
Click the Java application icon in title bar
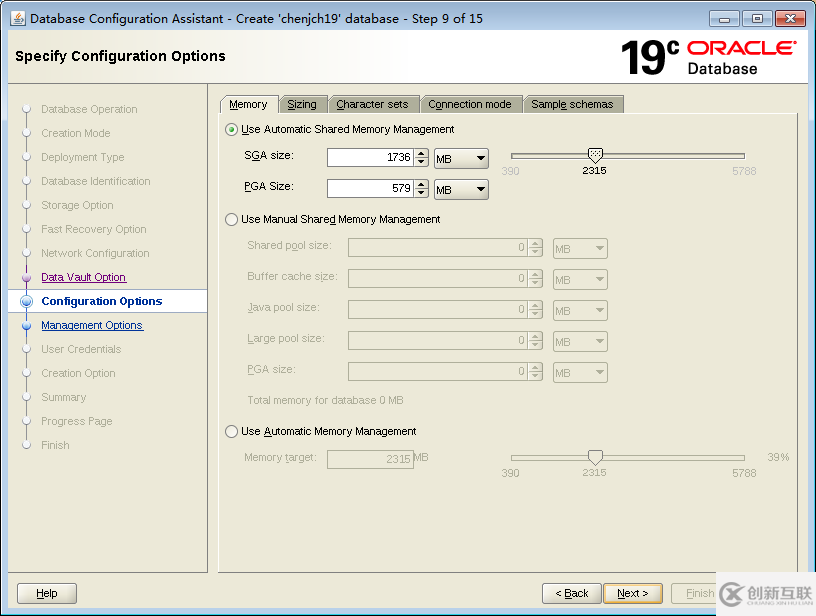18,19
